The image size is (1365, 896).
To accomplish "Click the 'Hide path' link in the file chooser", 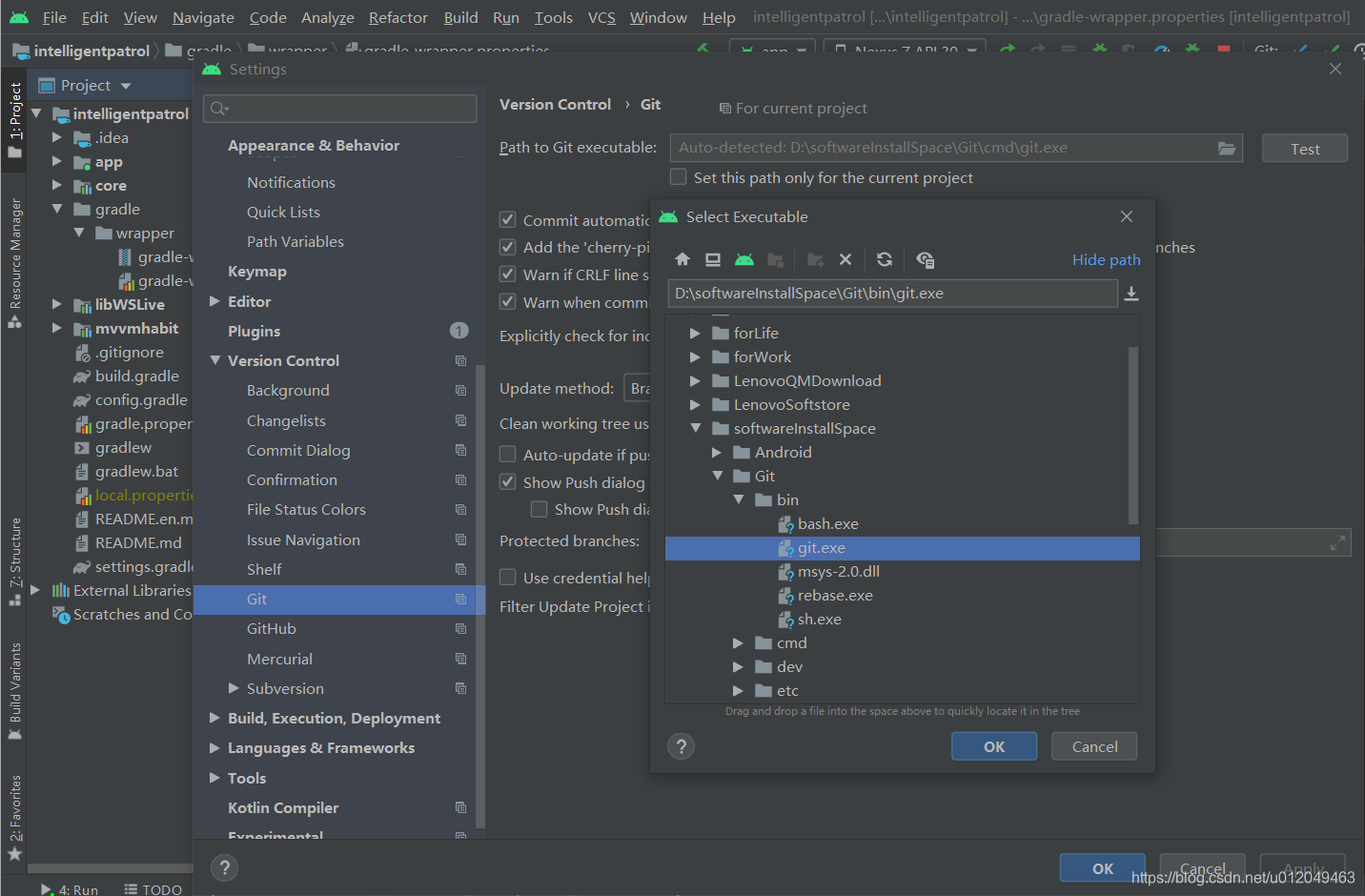I will 1105,258.
